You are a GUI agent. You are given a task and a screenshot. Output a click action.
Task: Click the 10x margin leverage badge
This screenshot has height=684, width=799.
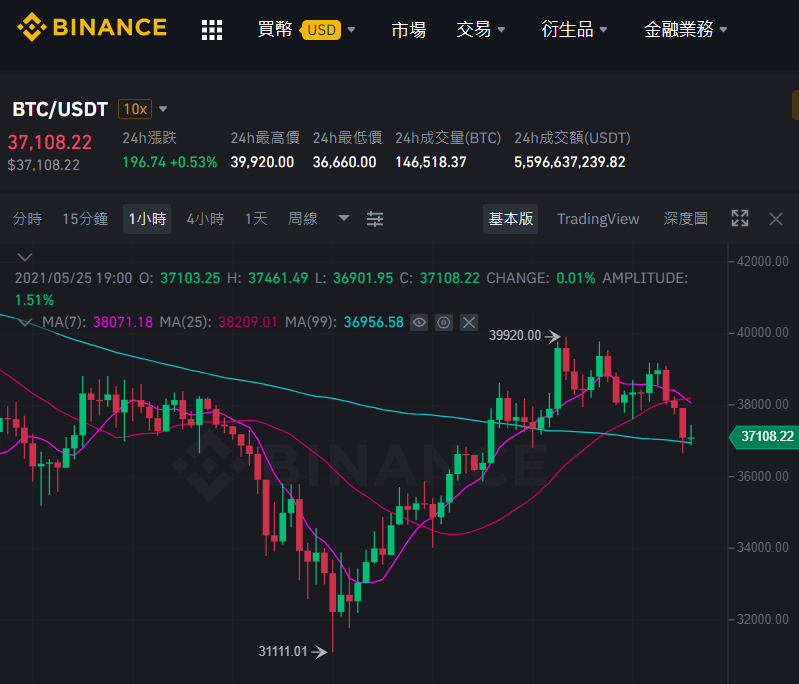[x=135, y=109]
